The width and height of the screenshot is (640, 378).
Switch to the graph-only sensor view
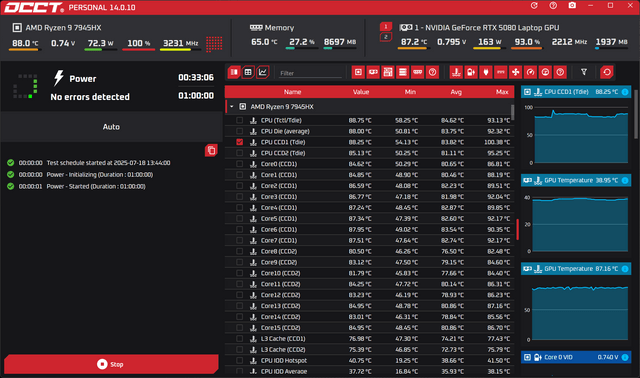(x=262, y=72)
